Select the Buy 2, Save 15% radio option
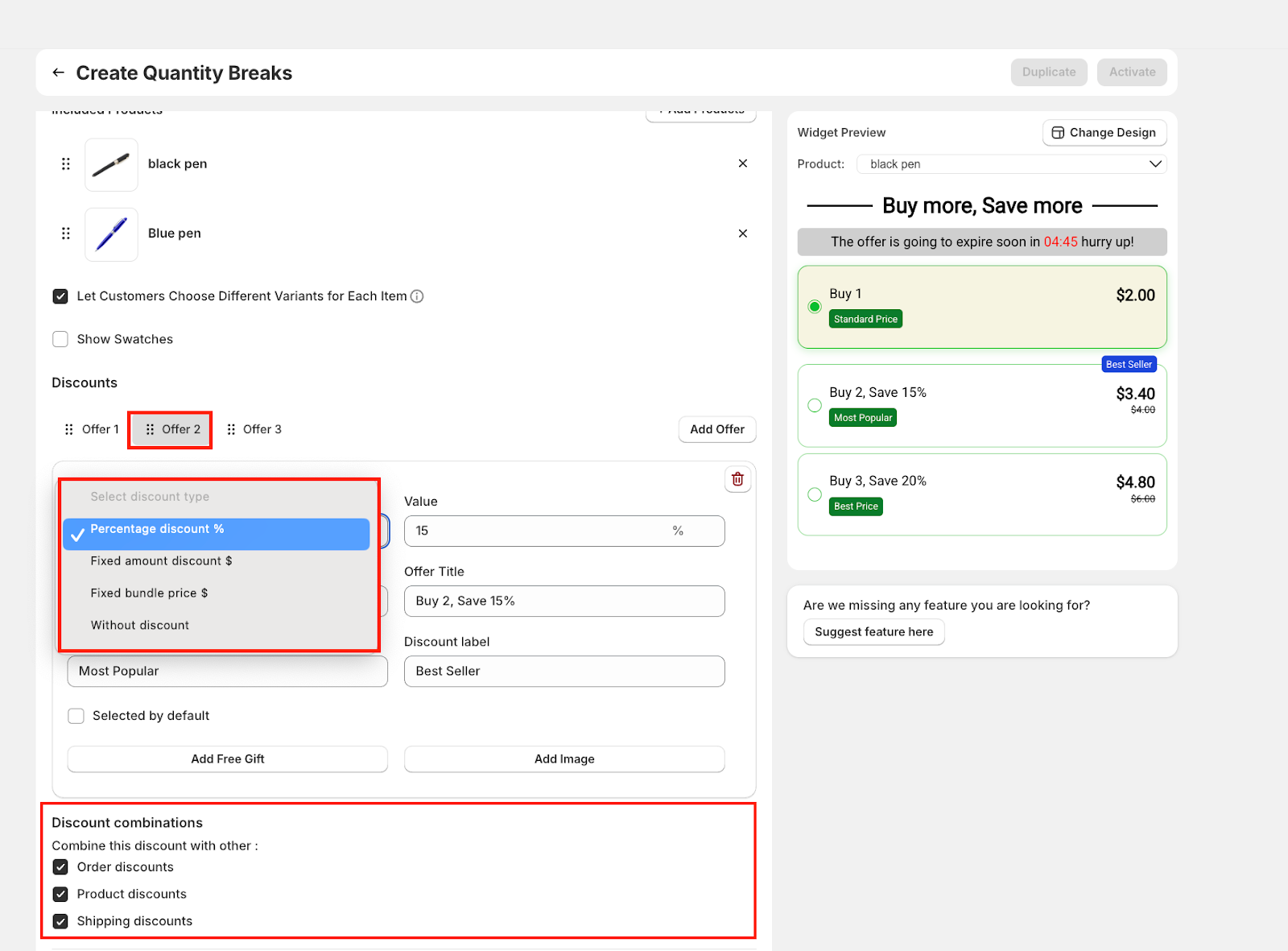The height and width of the screenshot is (951, 1288). pyautogui.click(x=815, y=405)
